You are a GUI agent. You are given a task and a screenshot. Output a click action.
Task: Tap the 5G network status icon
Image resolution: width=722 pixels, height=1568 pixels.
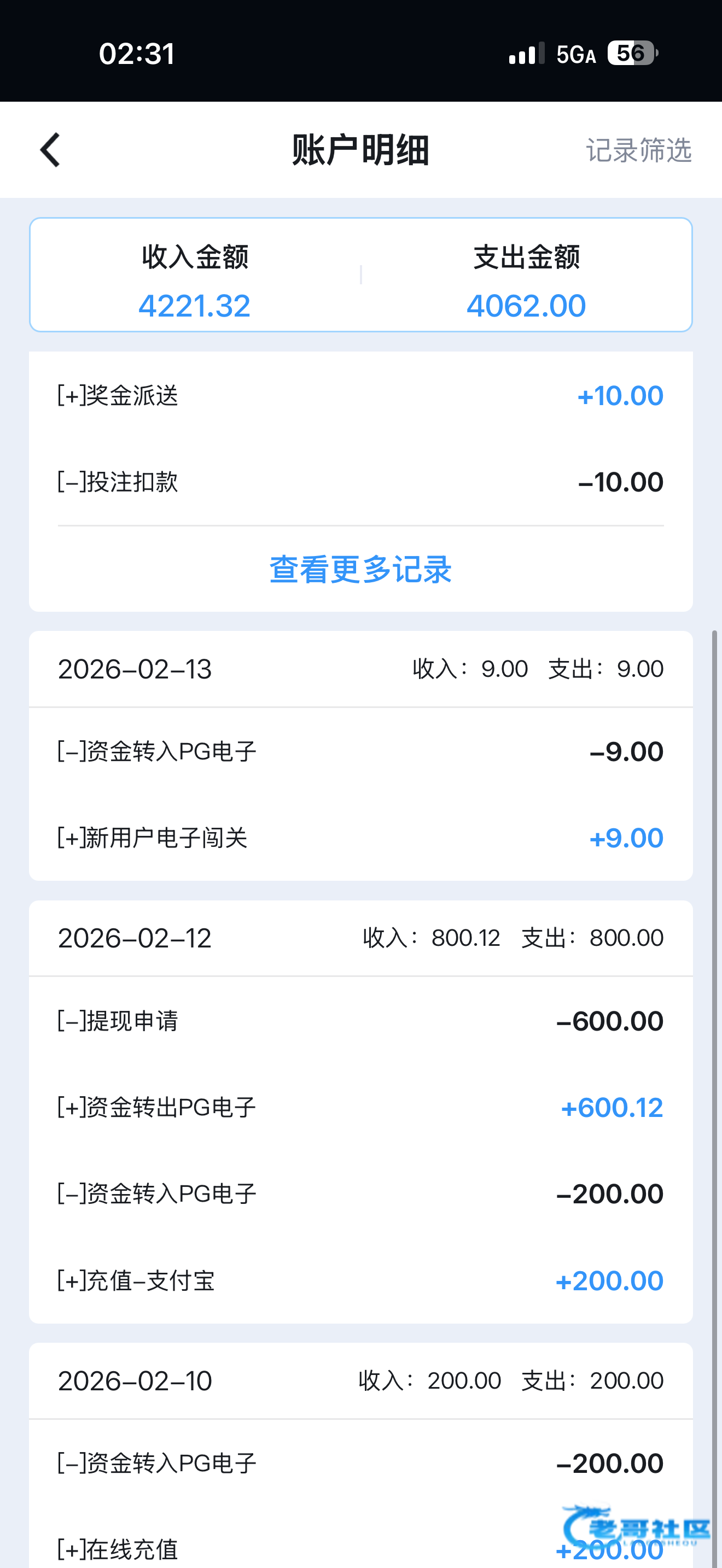click(575, 55)
